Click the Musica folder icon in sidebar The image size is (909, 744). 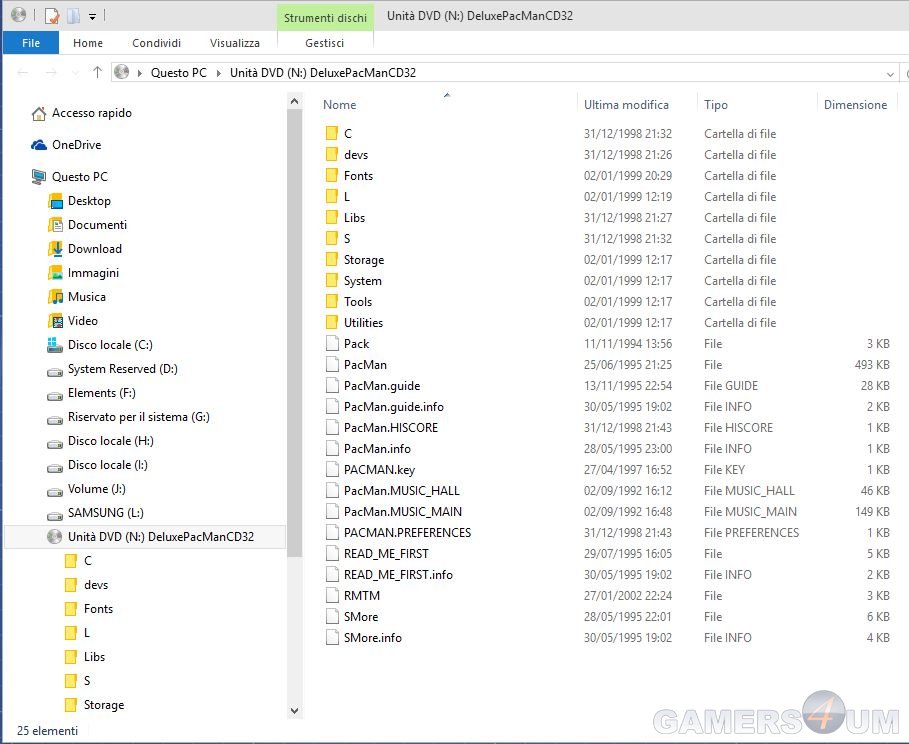(56, 297)
